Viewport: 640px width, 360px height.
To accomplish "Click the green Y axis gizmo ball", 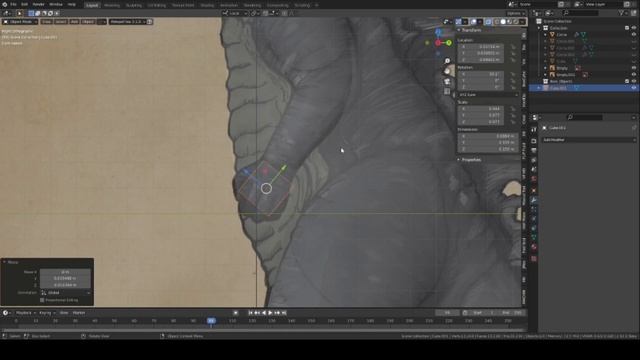I will pos(449,42).
